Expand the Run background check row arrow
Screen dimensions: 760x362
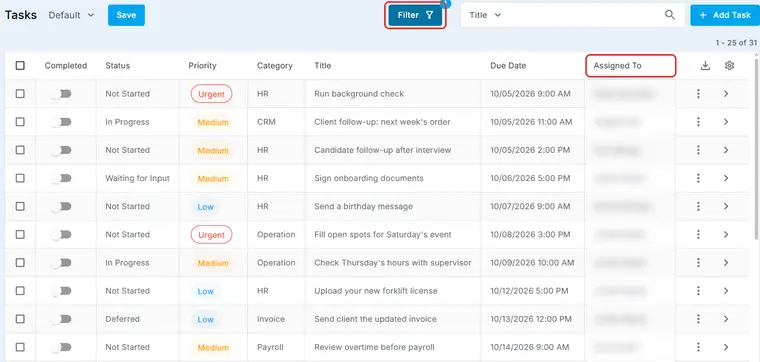[x=726, y=94]
